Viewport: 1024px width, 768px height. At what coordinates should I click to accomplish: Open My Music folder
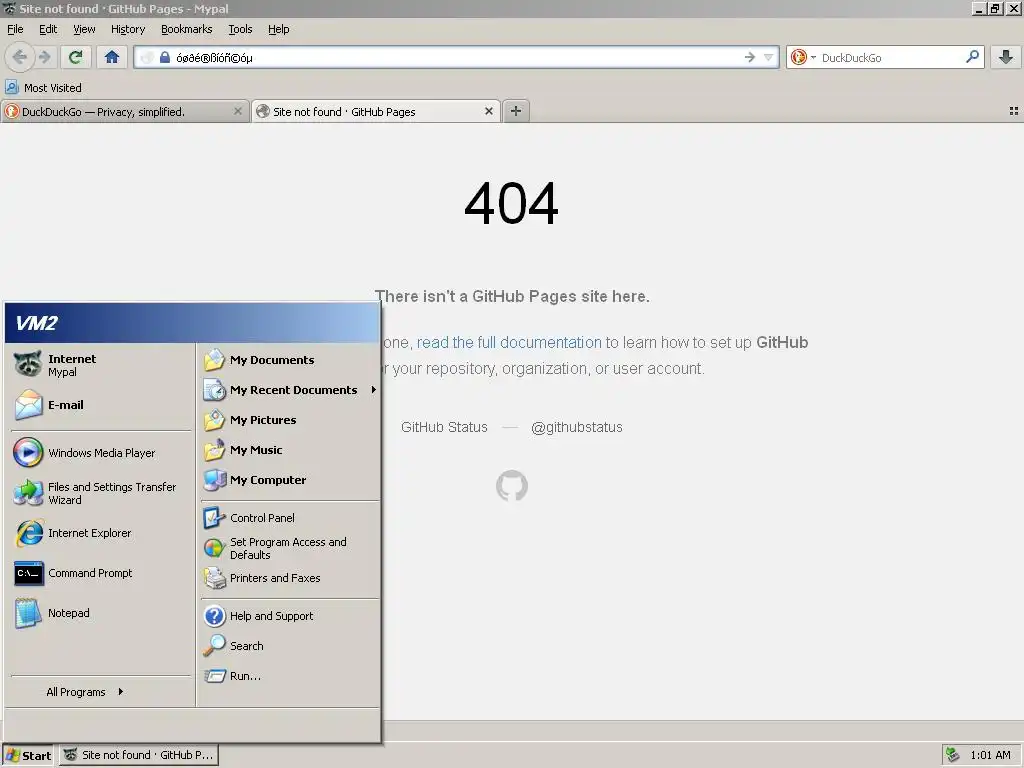pyautogui.click(x=289, y=450)
